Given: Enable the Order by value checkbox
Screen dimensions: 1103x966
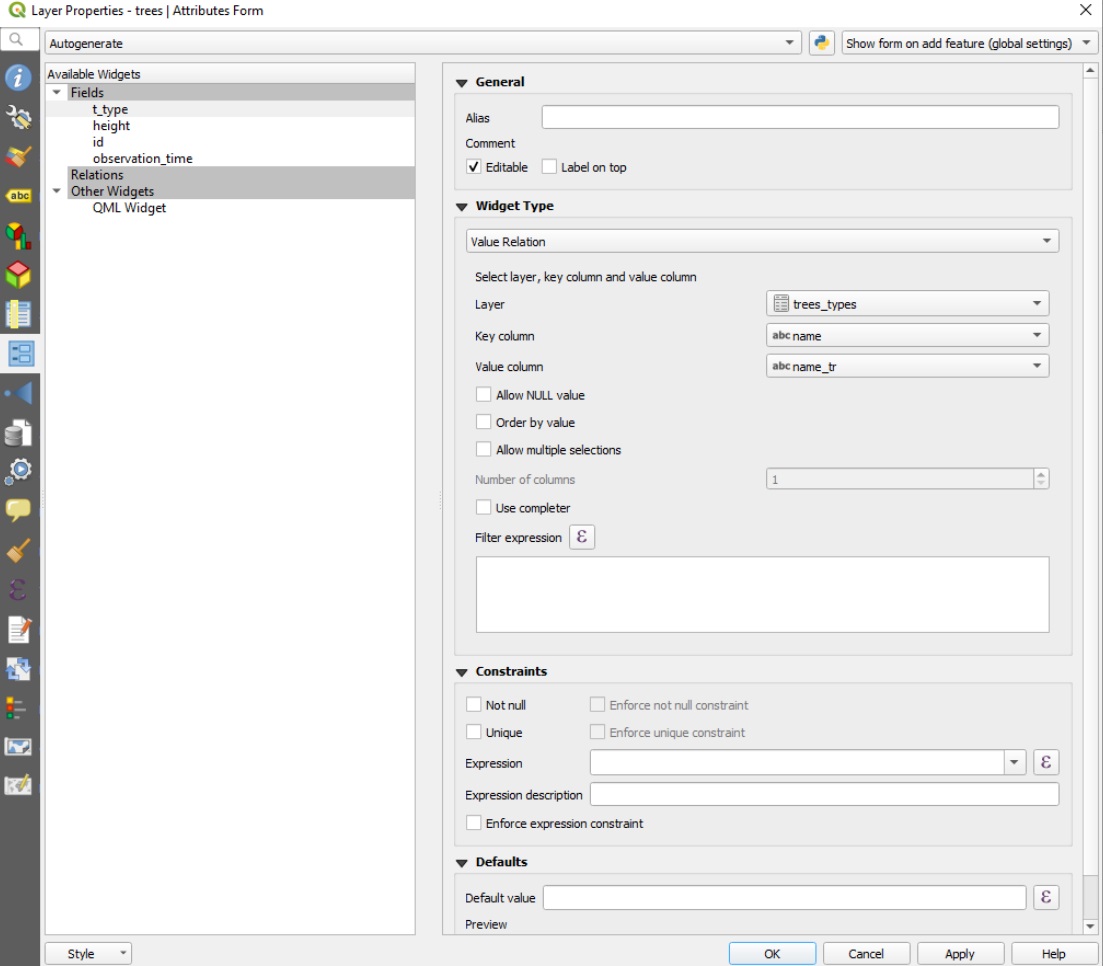Looking at the screenshot, I should (x=484, y=422).
